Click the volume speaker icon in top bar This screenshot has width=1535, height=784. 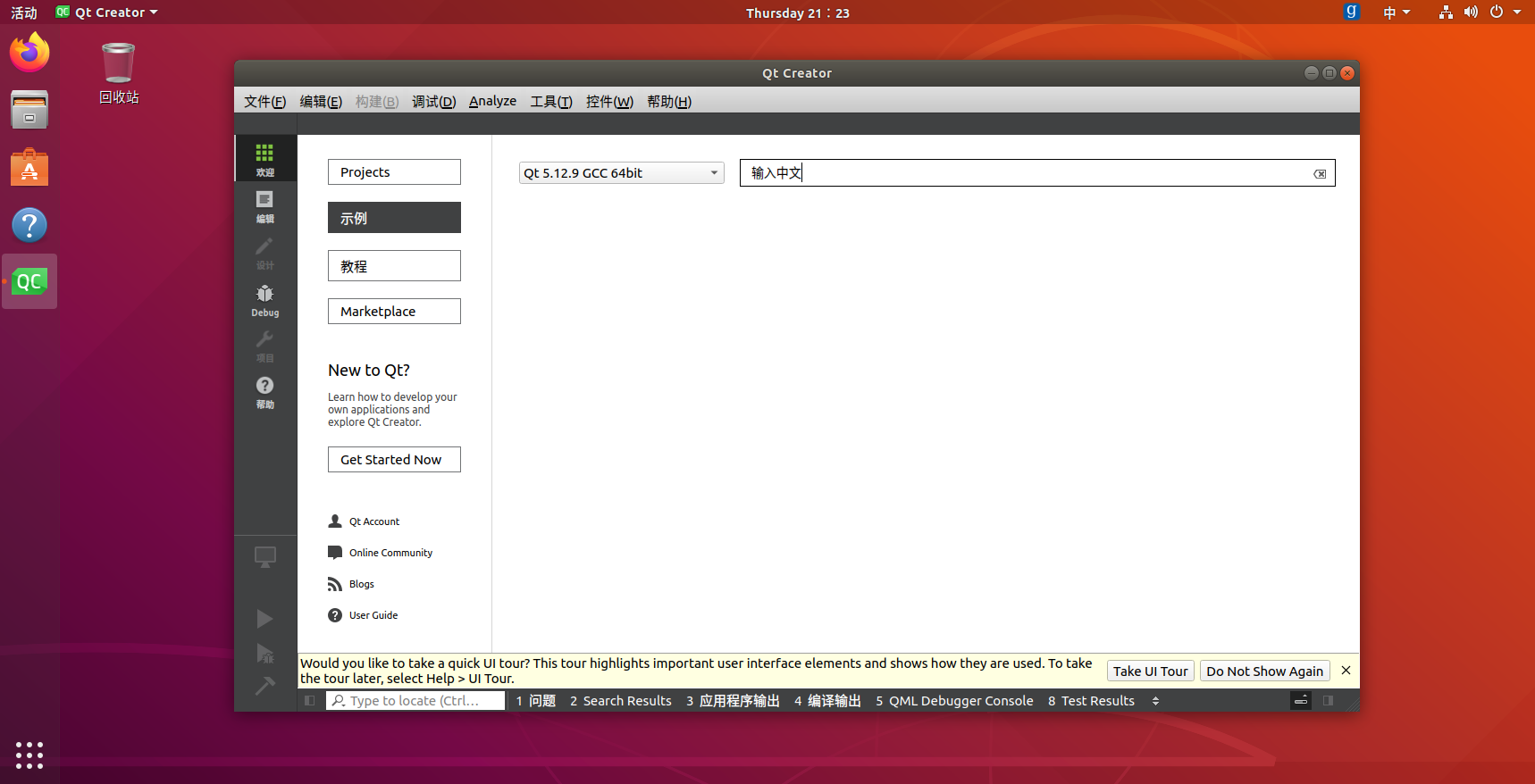(1471, 13)
